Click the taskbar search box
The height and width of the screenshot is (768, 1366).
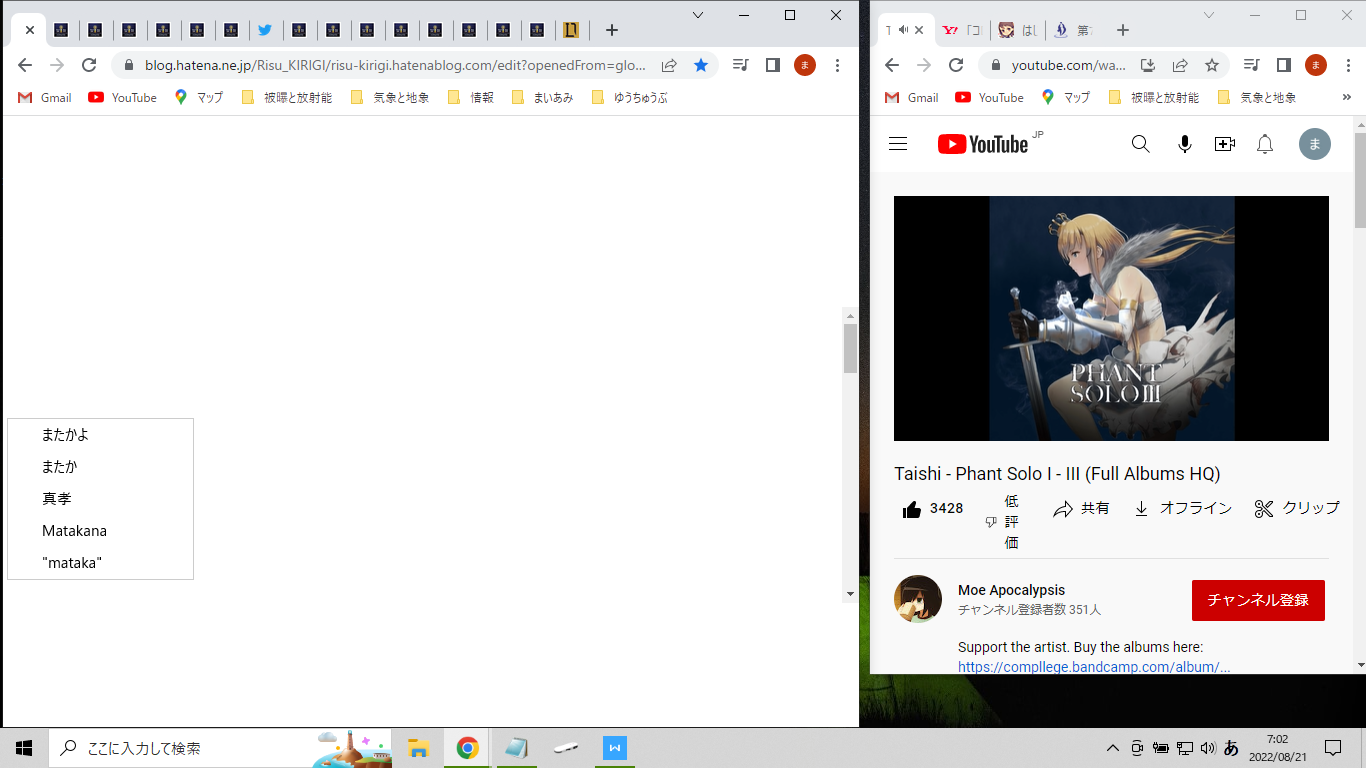220,748
